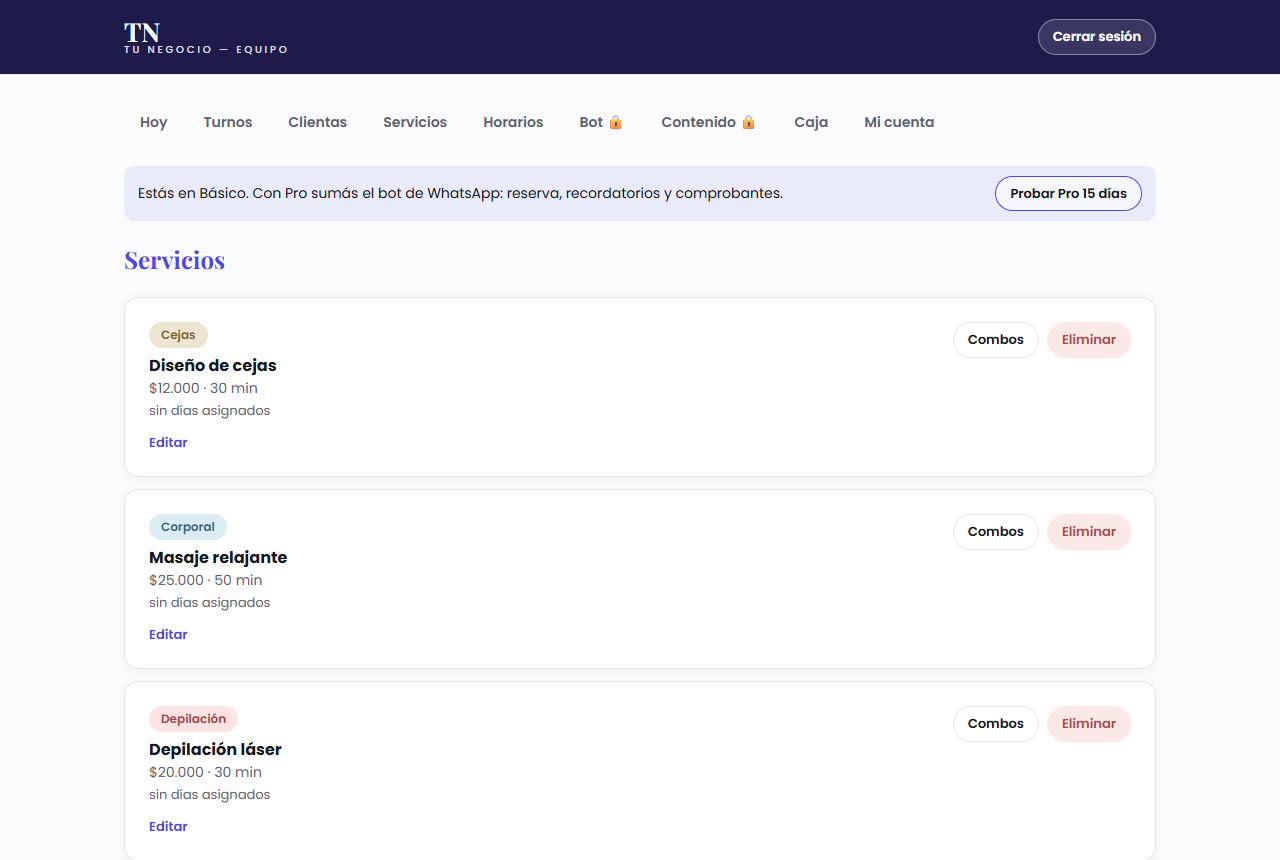Delete the Masaje relajante service
The width and height of the screenshot is (1280, 860).
(x=1089, y=532)
